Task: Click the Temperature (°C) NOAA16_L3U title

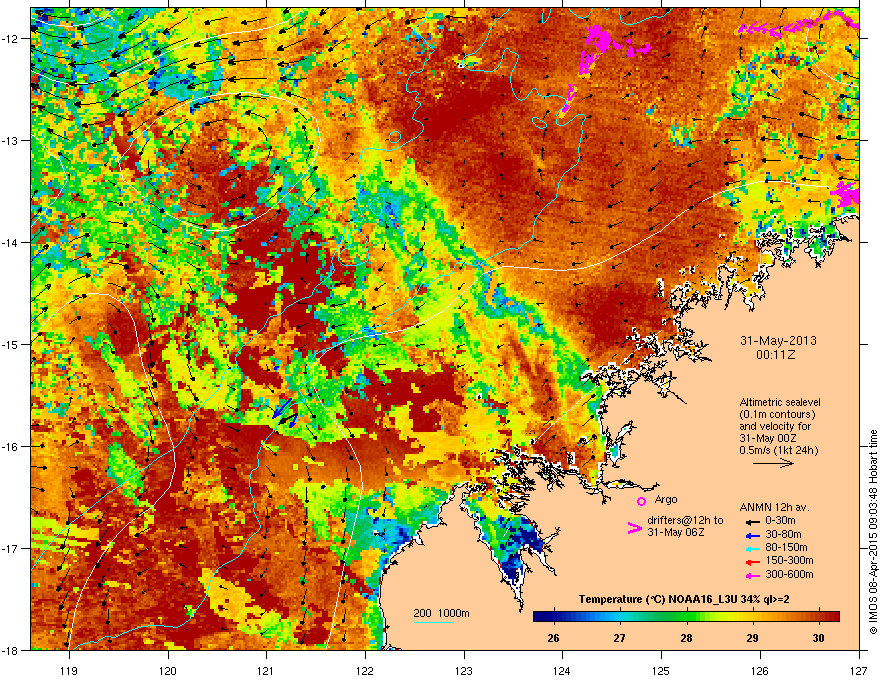Action: (x=684, y=600)
